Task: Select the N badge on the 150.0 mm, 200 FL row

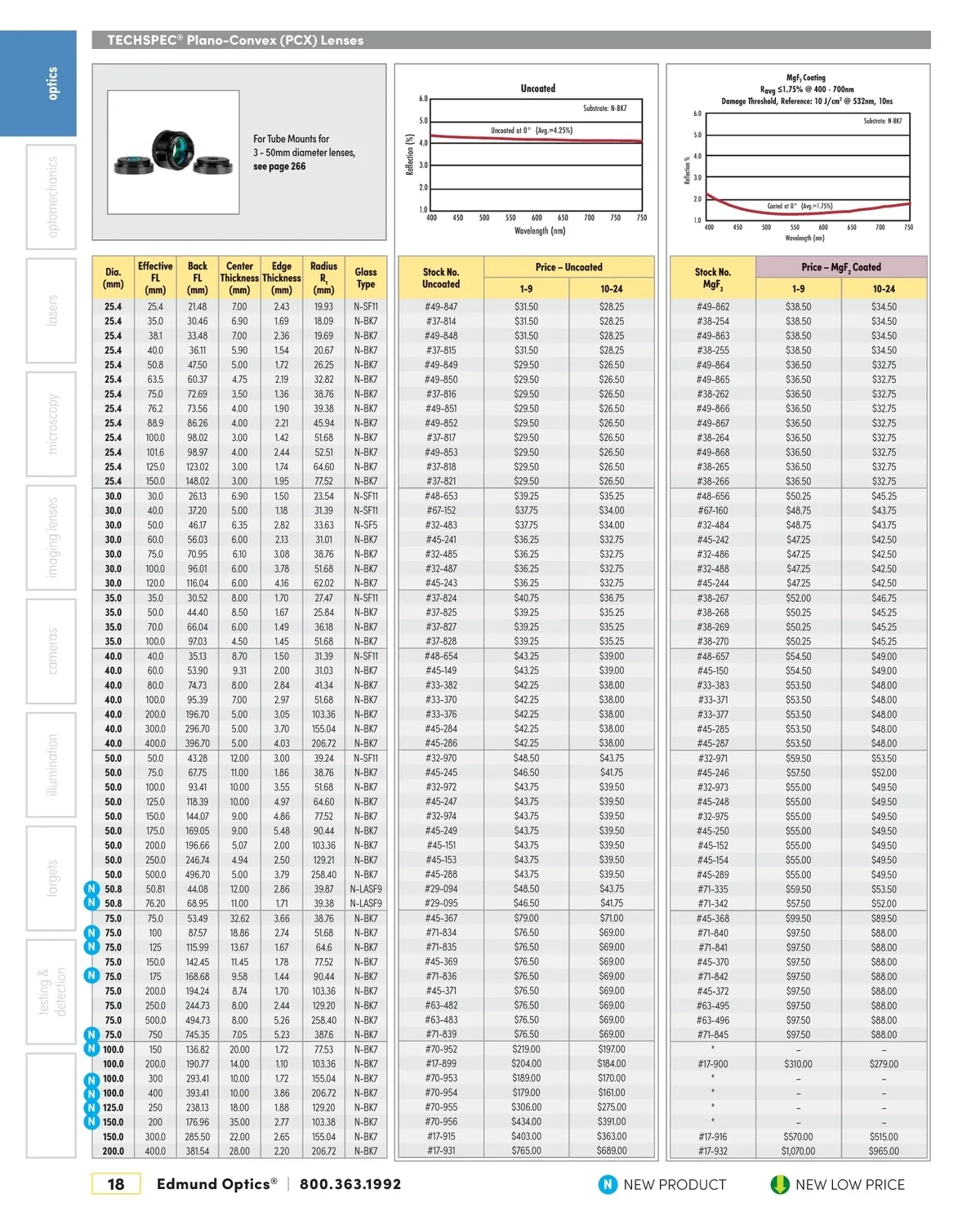Action: [92, 1122]
